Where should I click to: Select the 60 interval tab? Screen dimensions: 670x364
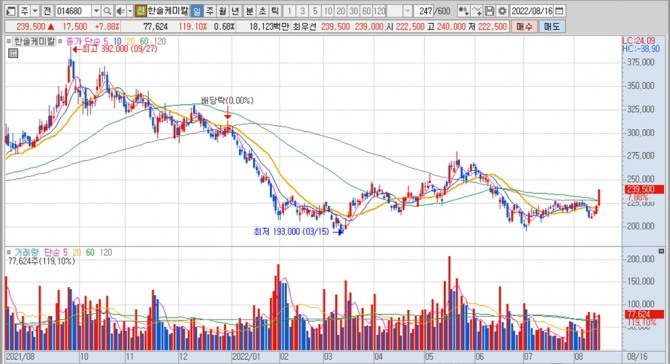(366, 11)
